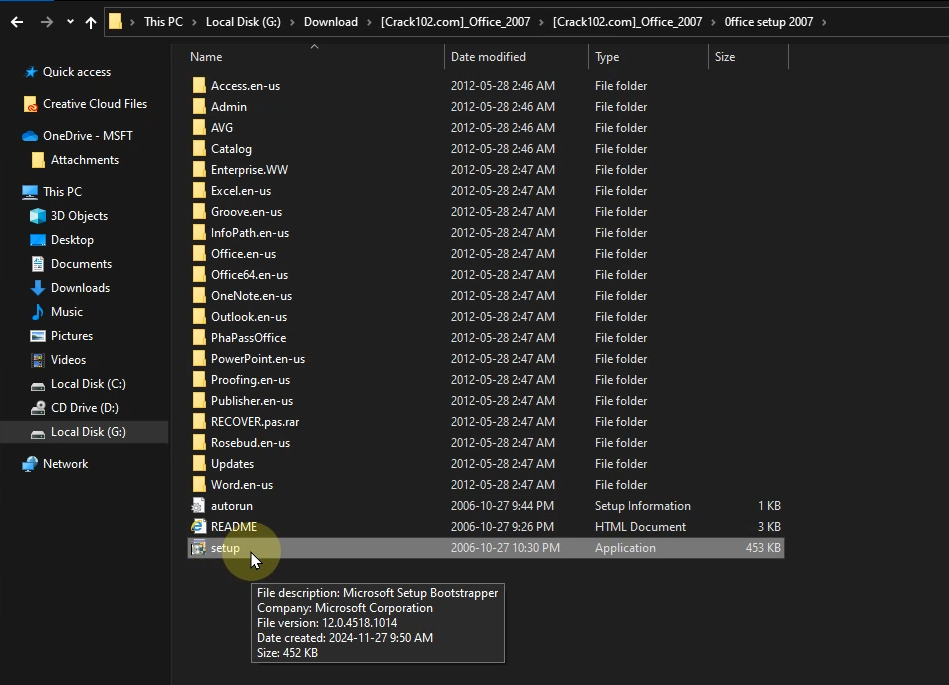Sort by the Date modified column
949x685 pixels.
488,57
